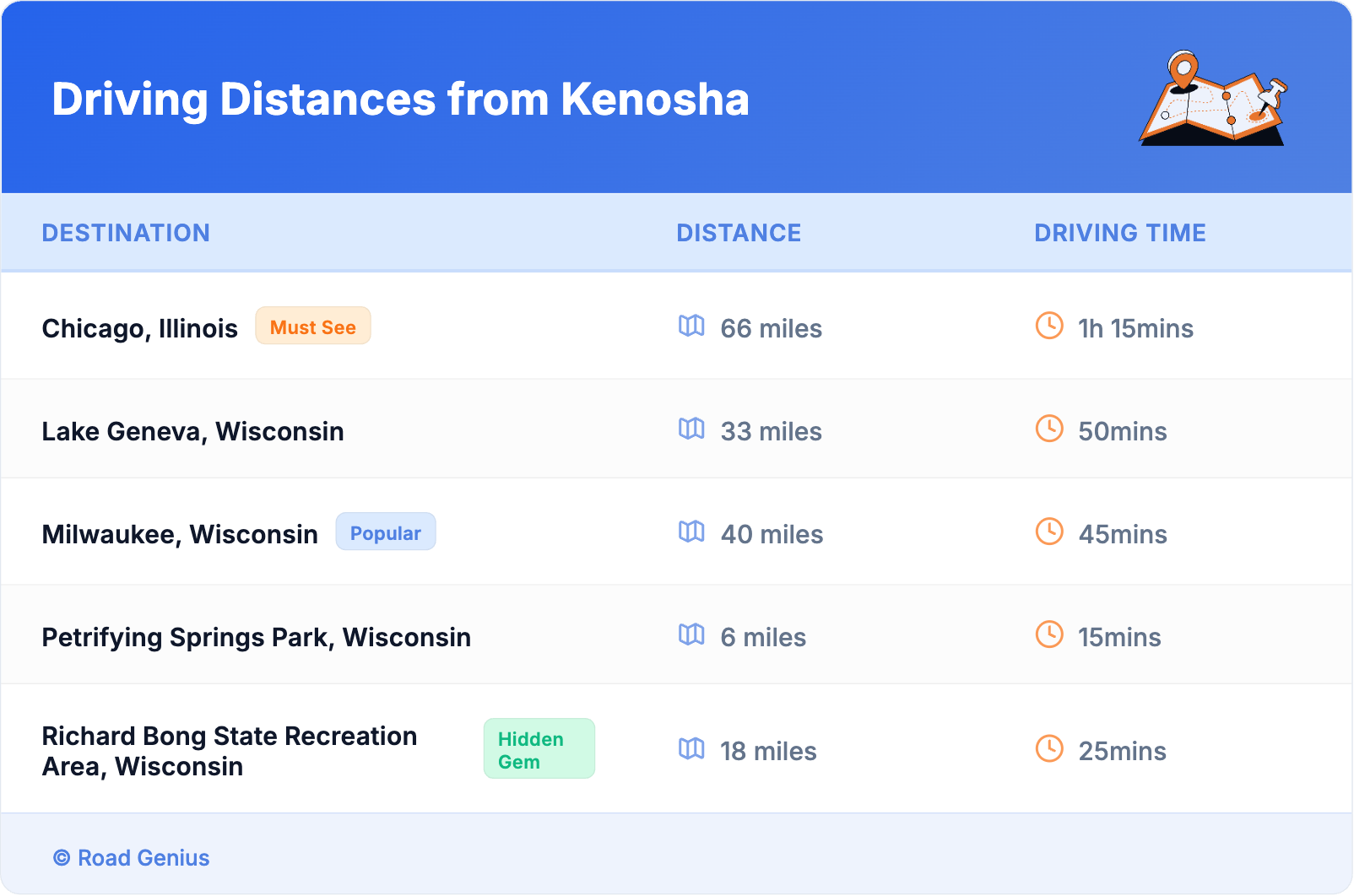1354x896 pixels.
Task: Click the Hidden Gem badge
Action: tap(539, 749)
